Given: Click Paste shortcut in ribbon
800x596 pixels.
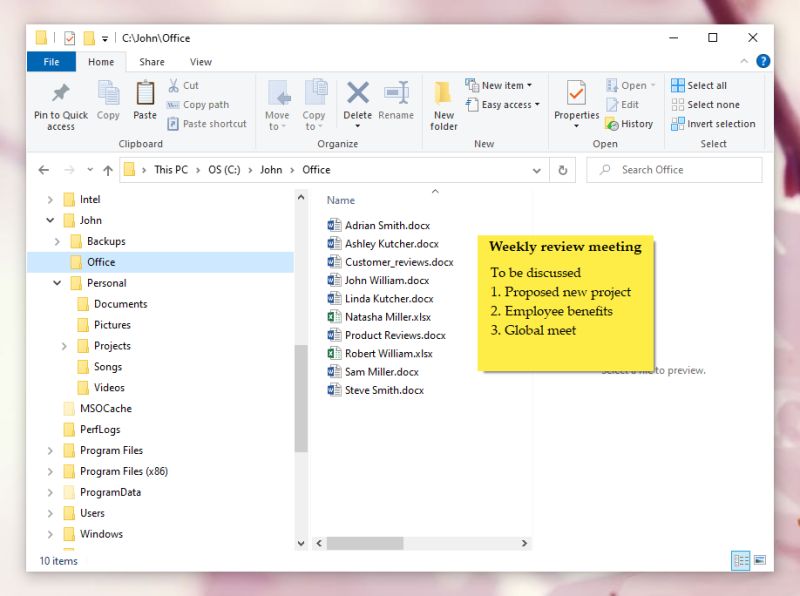Looking at the screenshot, I should (207, 123).
